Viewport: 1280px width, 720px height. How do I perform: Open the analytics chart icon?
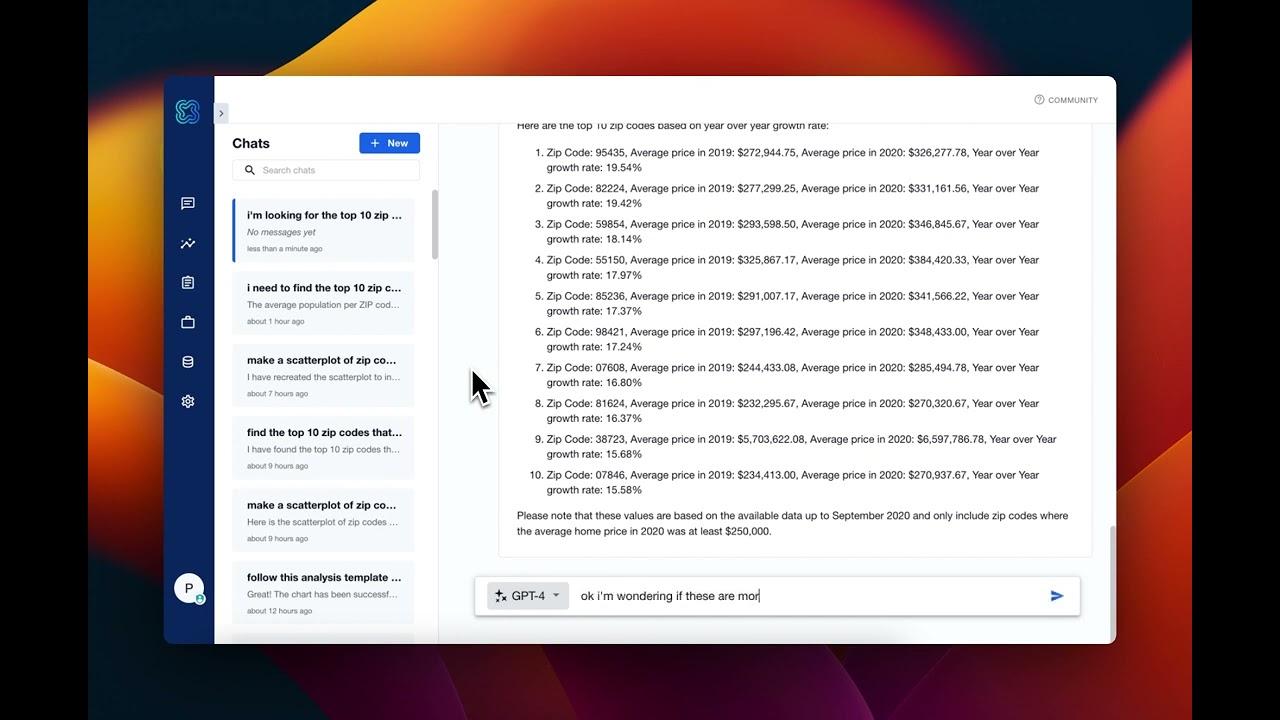[188, 243]
